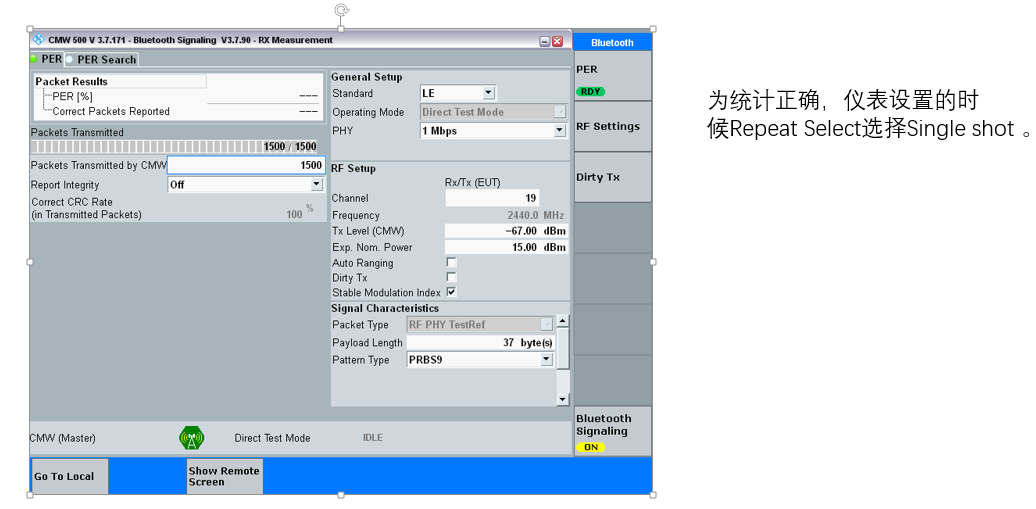Screen dimensions: 1036x509
Task: Enable the Dirty Tx checkbox
Action: tap(451, 278)
